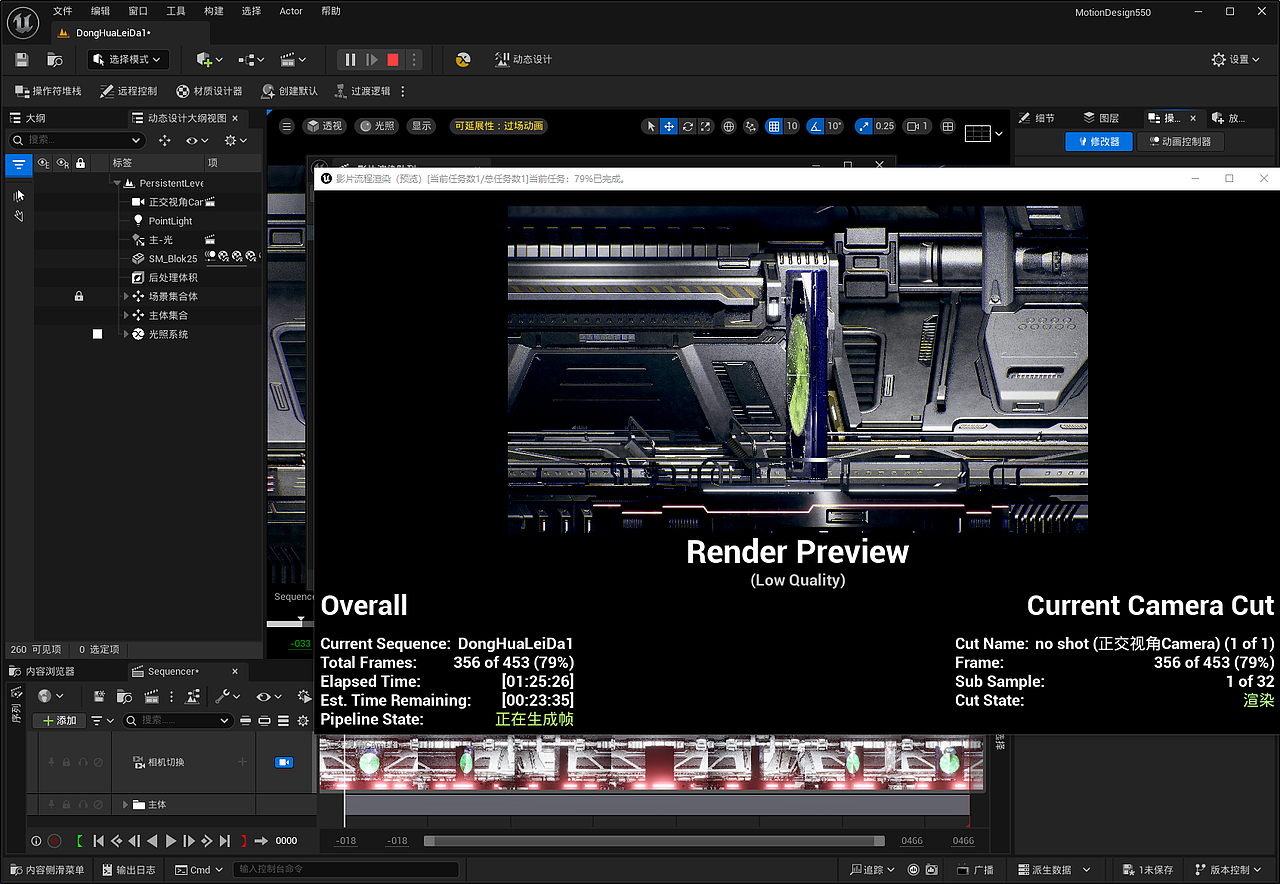Launch the 材质设计器 material designer
Viewport: 1280px width, 884px height.
tap(210, 91)
